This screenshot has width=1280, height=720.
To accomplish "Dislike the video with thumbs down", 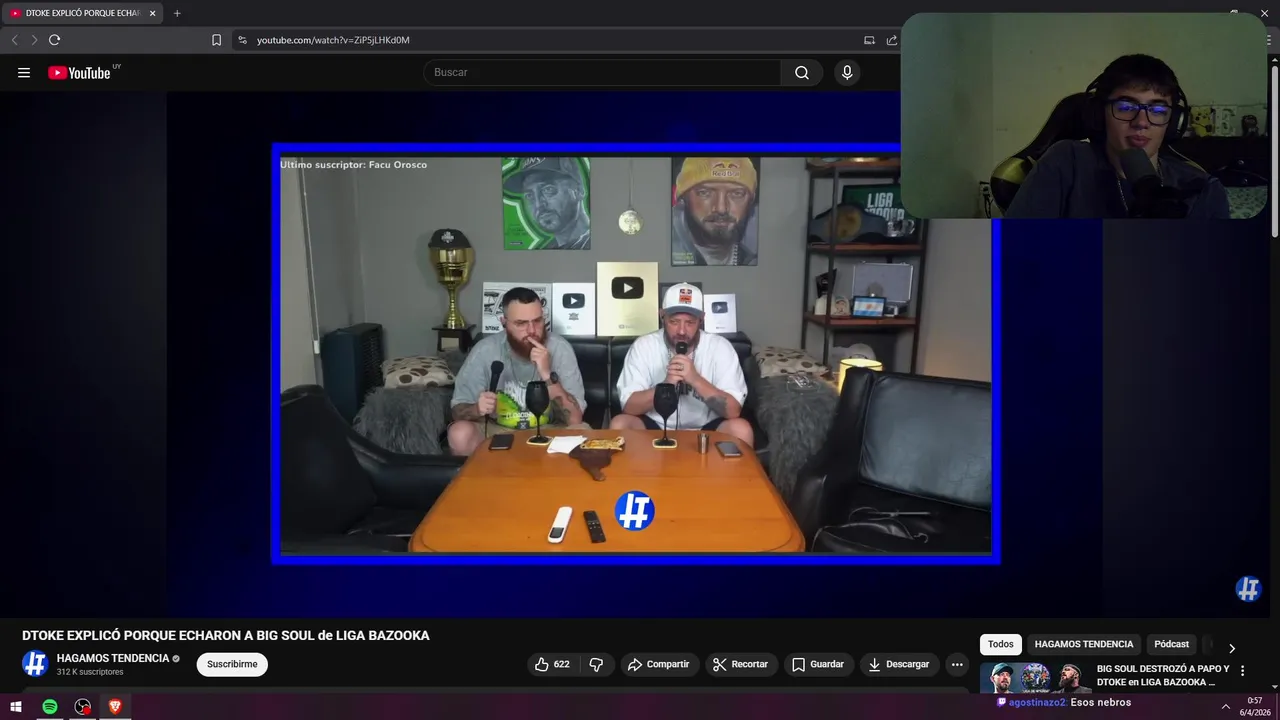I will (x=596, y=664).
